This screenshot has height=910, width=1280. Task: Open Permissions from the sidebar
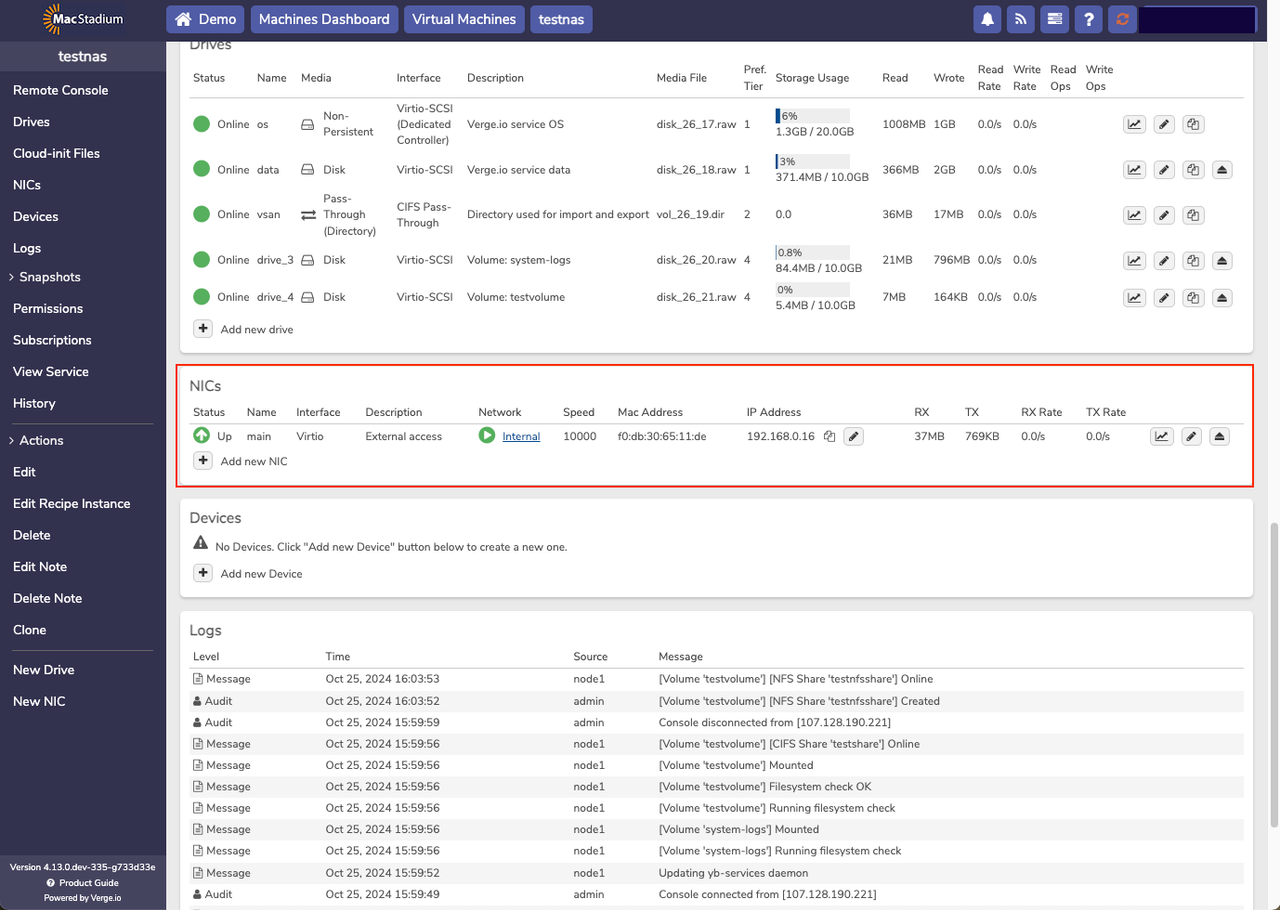coord(48,309)
